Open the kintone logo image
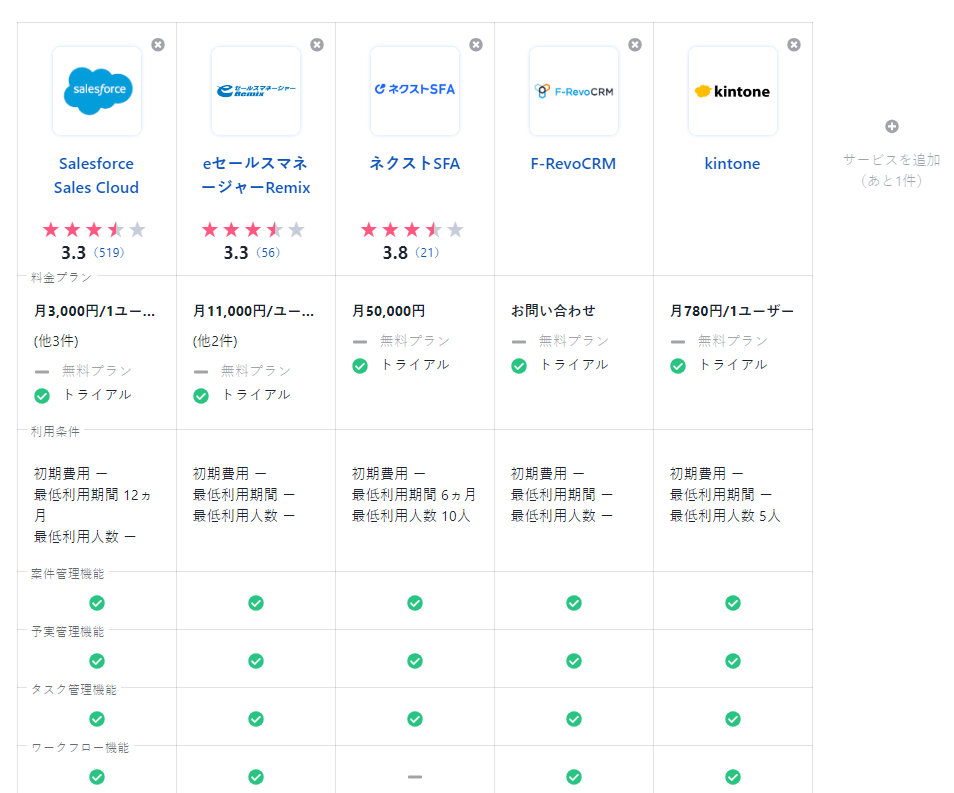 [x=732, y=91]
